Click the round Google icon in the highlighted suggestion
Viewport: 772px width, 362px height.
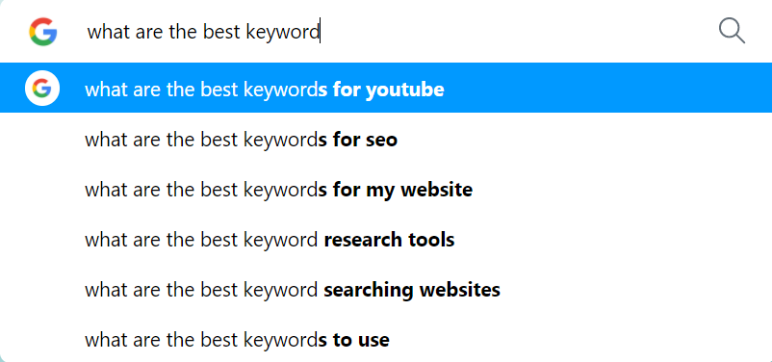point(42,89)
